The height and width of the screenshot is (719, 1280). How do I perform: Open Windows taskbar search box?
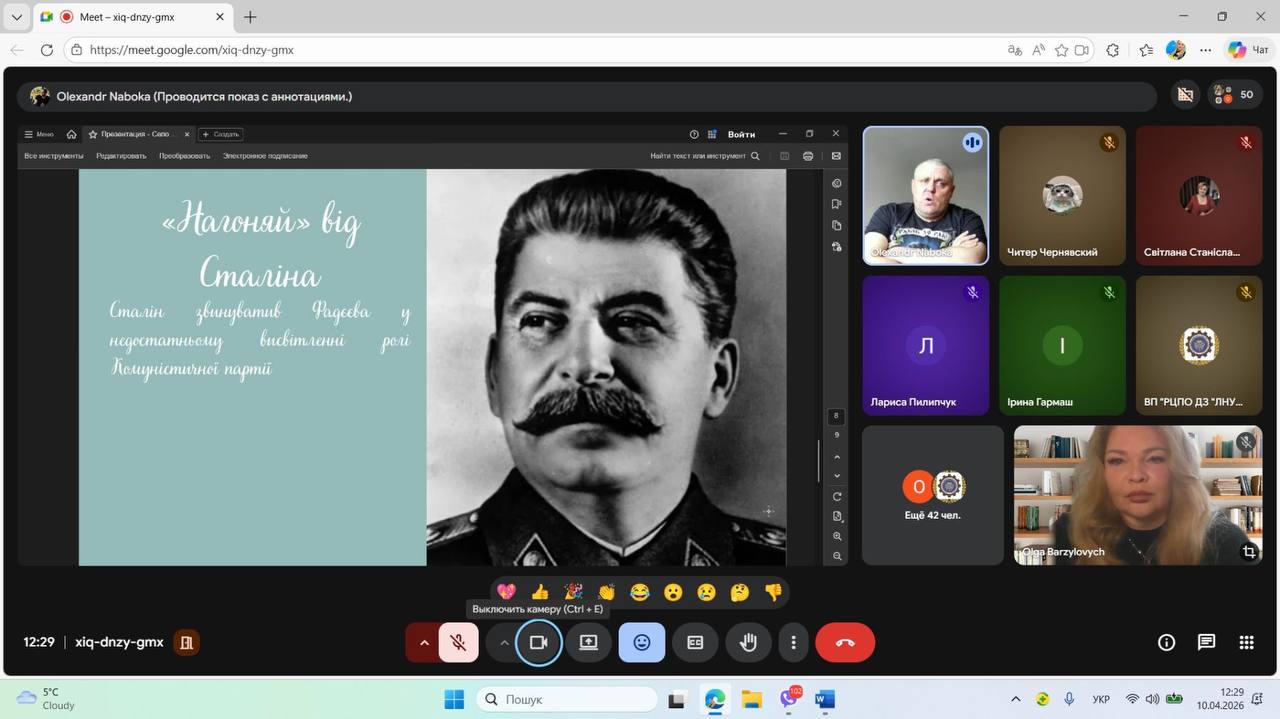coord(566,699)
